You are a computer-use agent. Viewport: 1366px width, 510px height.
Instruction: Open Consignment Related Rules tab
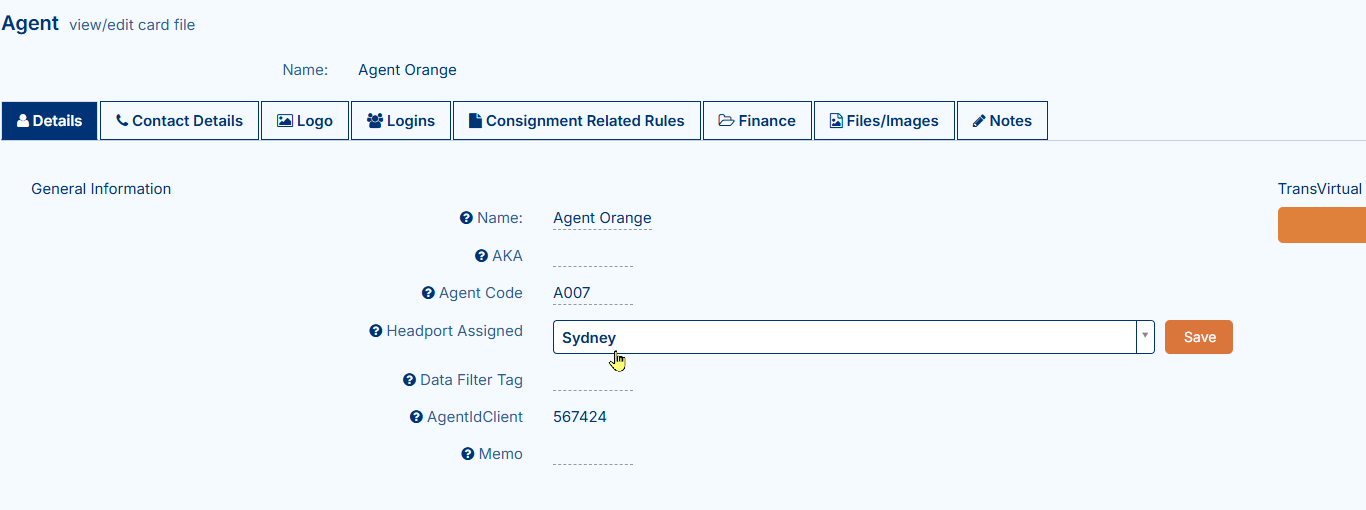577,121
